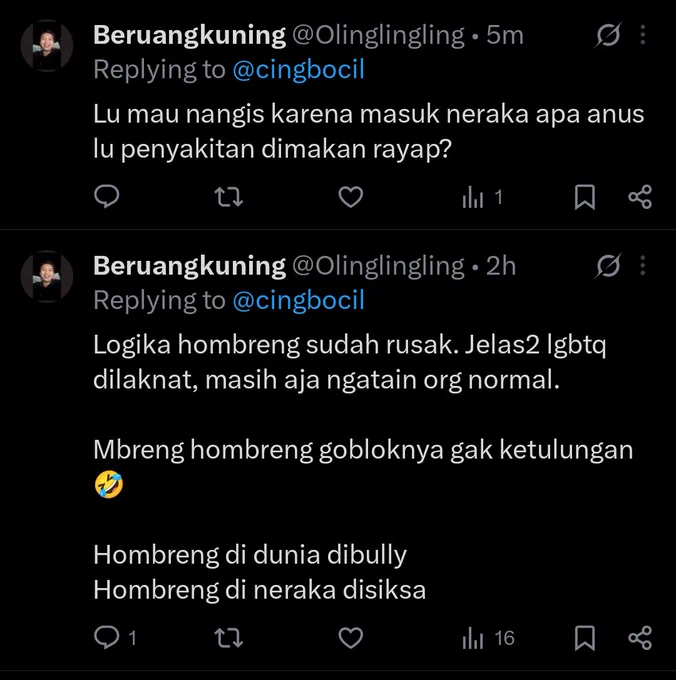The height and width of the screenshot is (680, 676).
Task: Open more options menu on first tweet
Action: click(x=643, y=35)
